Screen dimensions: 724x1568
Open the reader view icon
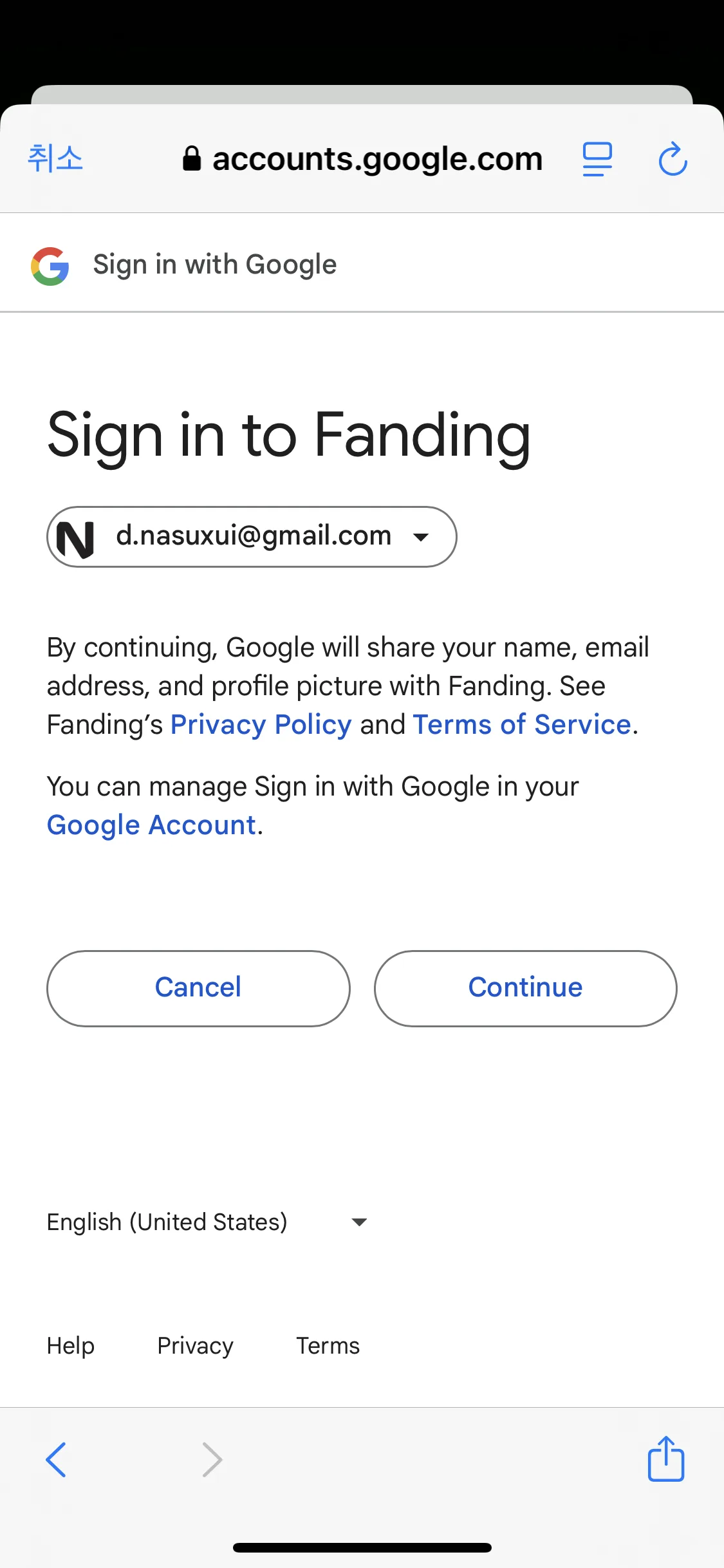tap(597, 160)
